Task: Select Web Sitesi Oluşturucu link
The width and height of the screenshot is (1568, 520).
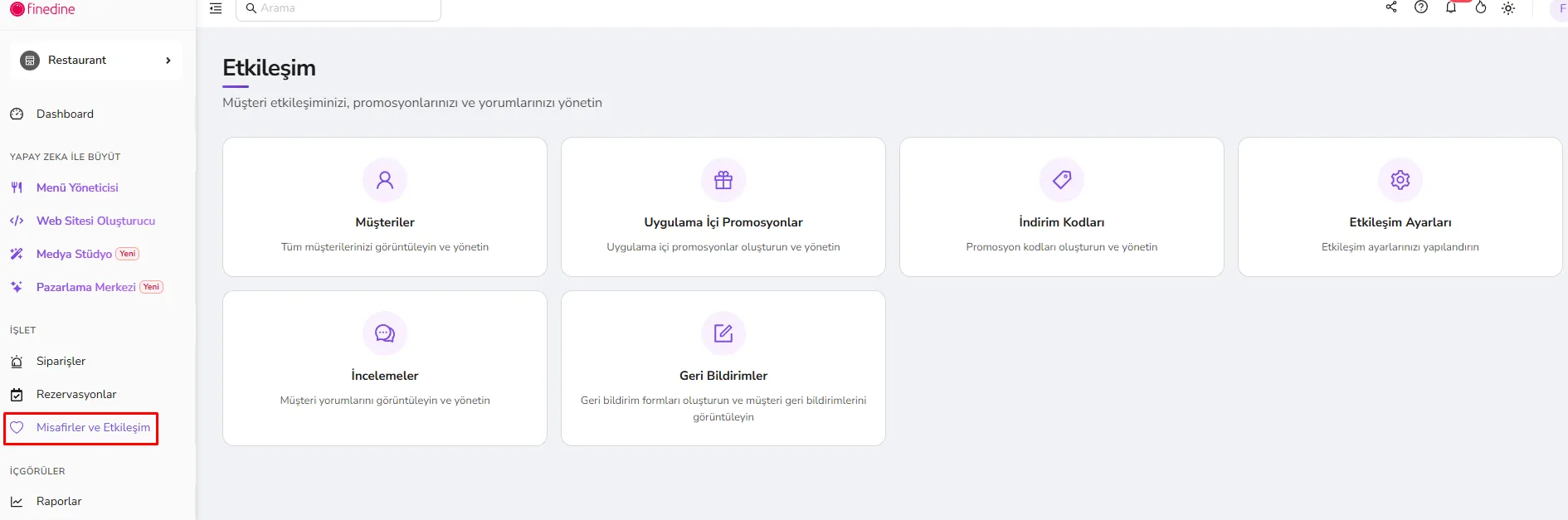Action: (x=96, y=221)
